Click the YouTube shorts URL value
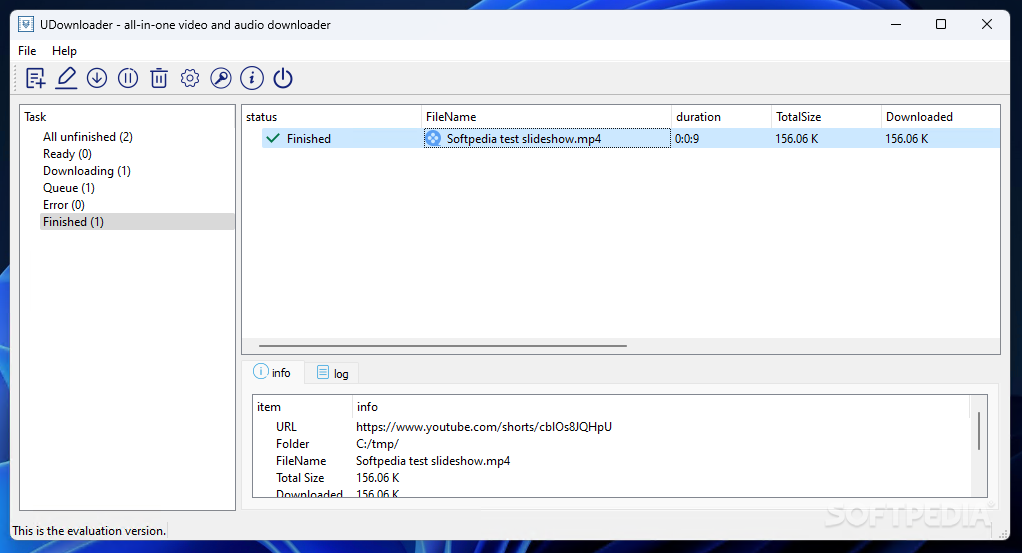Image resolution: width=1022 pixels, height=553 pixels. [484, 426]
